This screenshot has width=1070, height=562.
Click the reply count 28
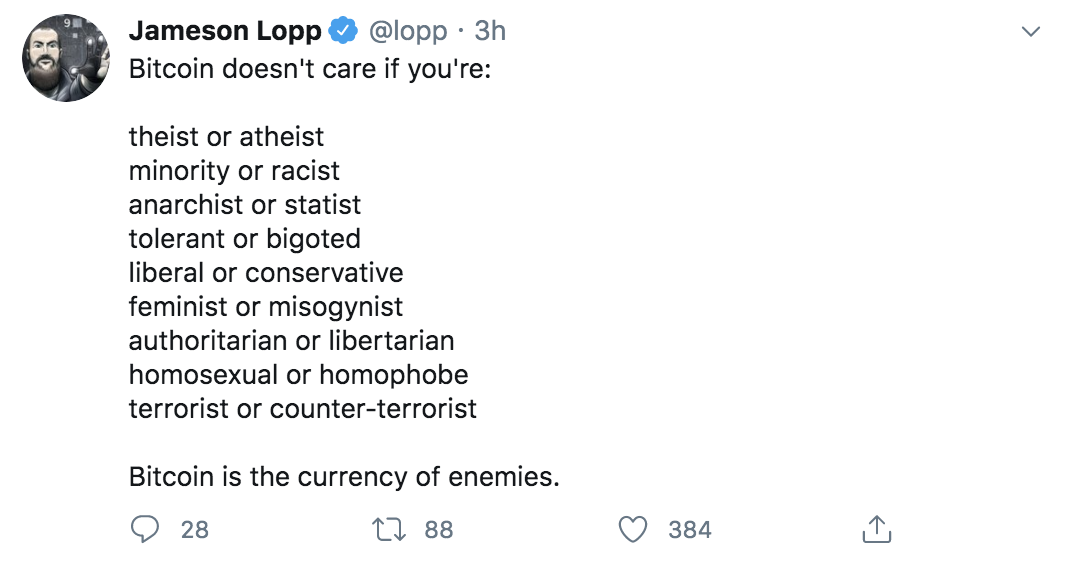195,529
